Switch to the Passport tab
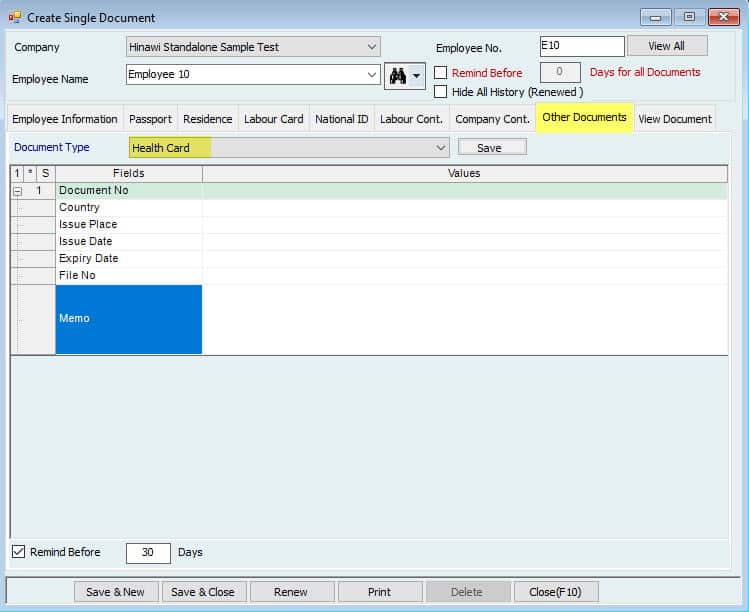The image size is (749, 612). click(x=150, y=119)
